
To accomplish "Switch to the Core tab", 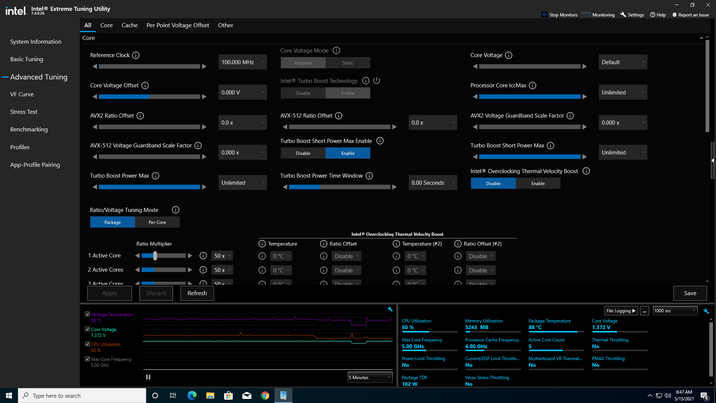I will (x=106, y=26).
